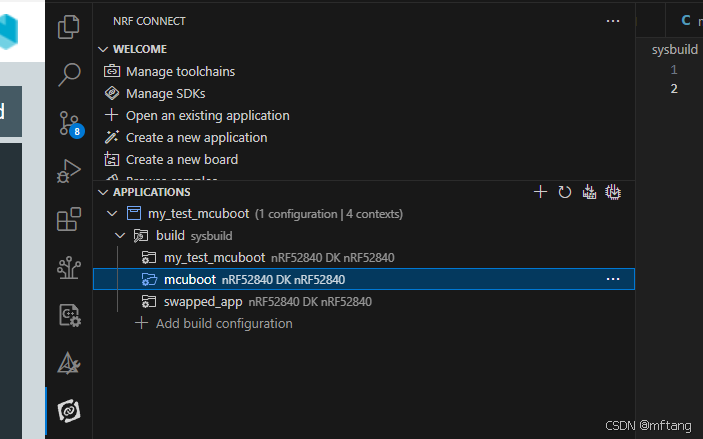Choose Create a new application
Image resolution: width=703 pixels, height=439 pixels.
coord(196,137)
